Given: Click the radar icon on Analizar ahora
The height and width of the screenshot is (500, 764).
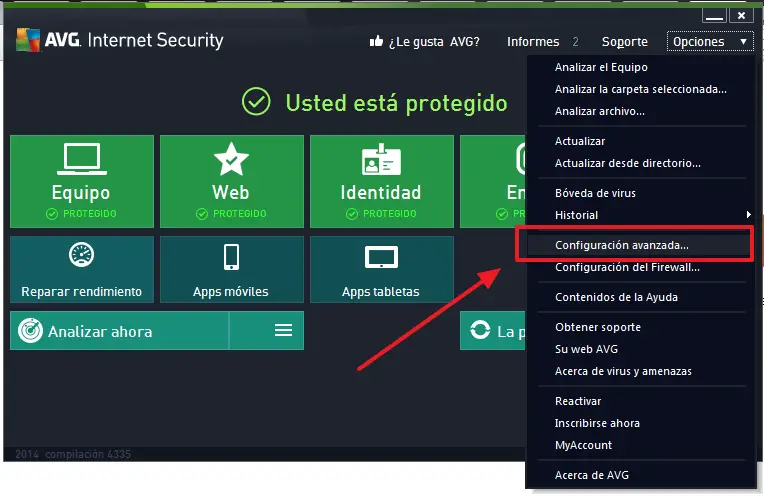Looking at the screenshot, I should pos(30,331).
